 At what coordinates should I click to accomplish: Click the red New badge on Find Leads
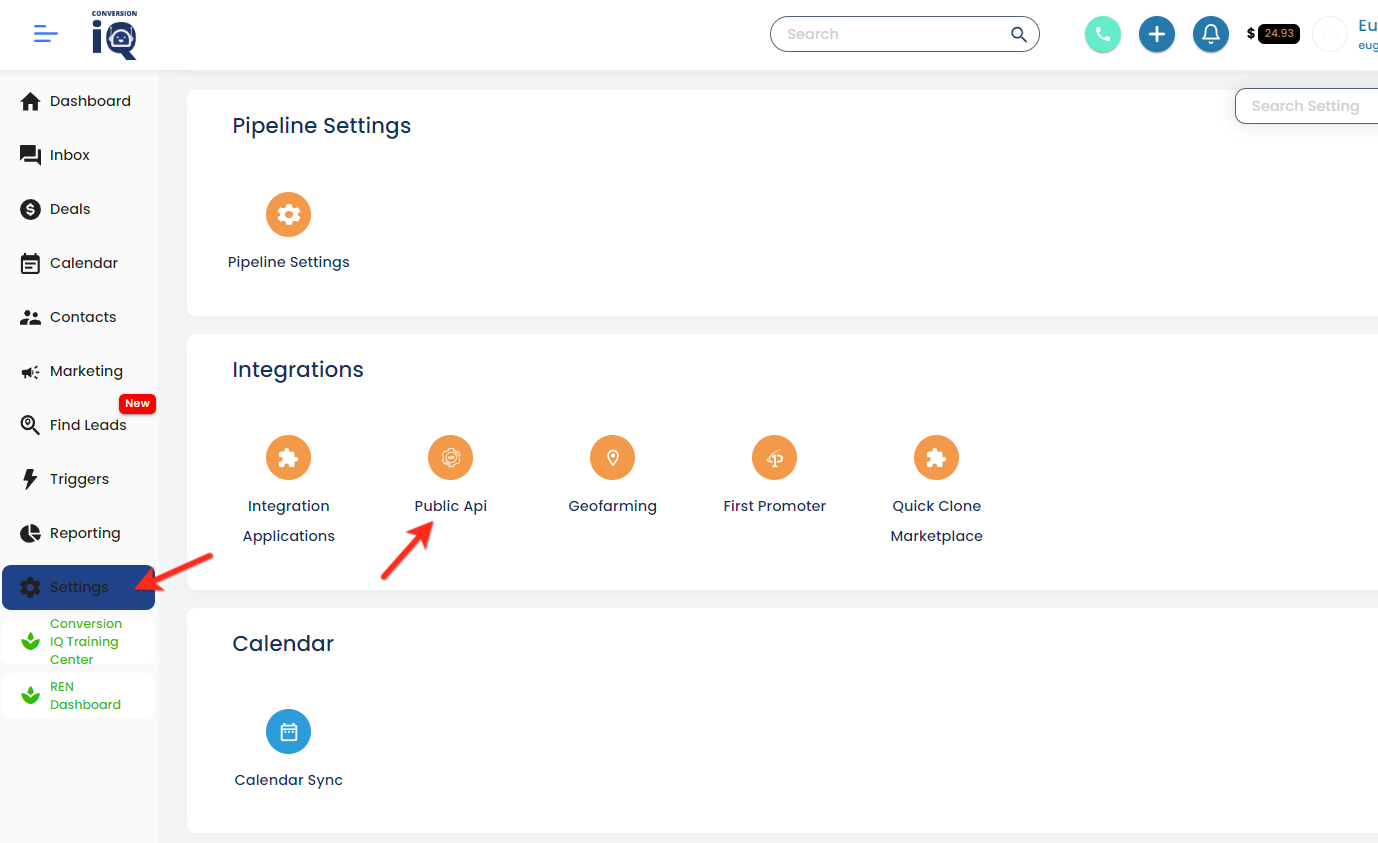coord(137,404)
